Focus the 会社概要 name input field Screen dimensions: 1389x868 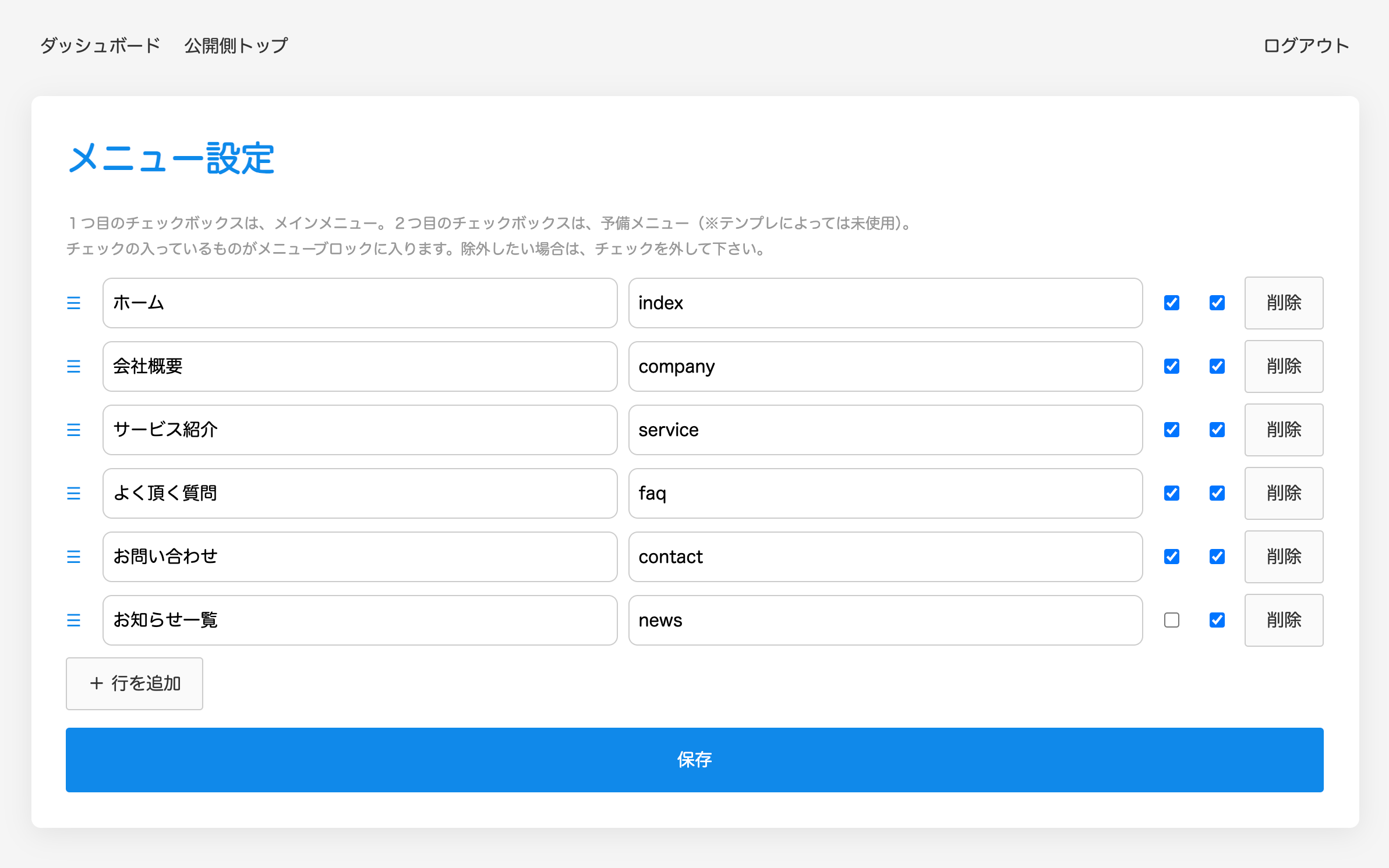point(359,366)
